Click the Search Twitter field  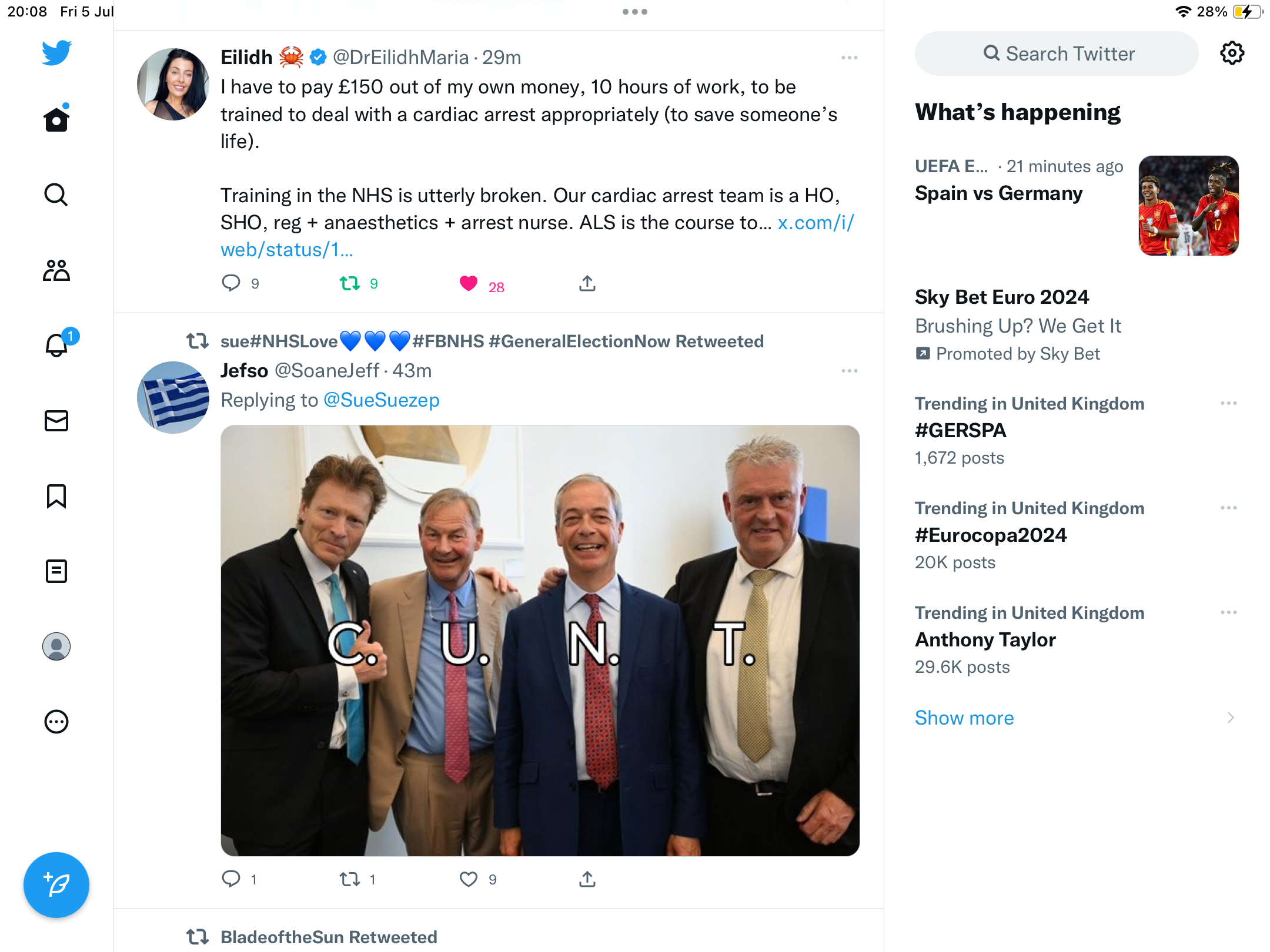click(1057, 53)
